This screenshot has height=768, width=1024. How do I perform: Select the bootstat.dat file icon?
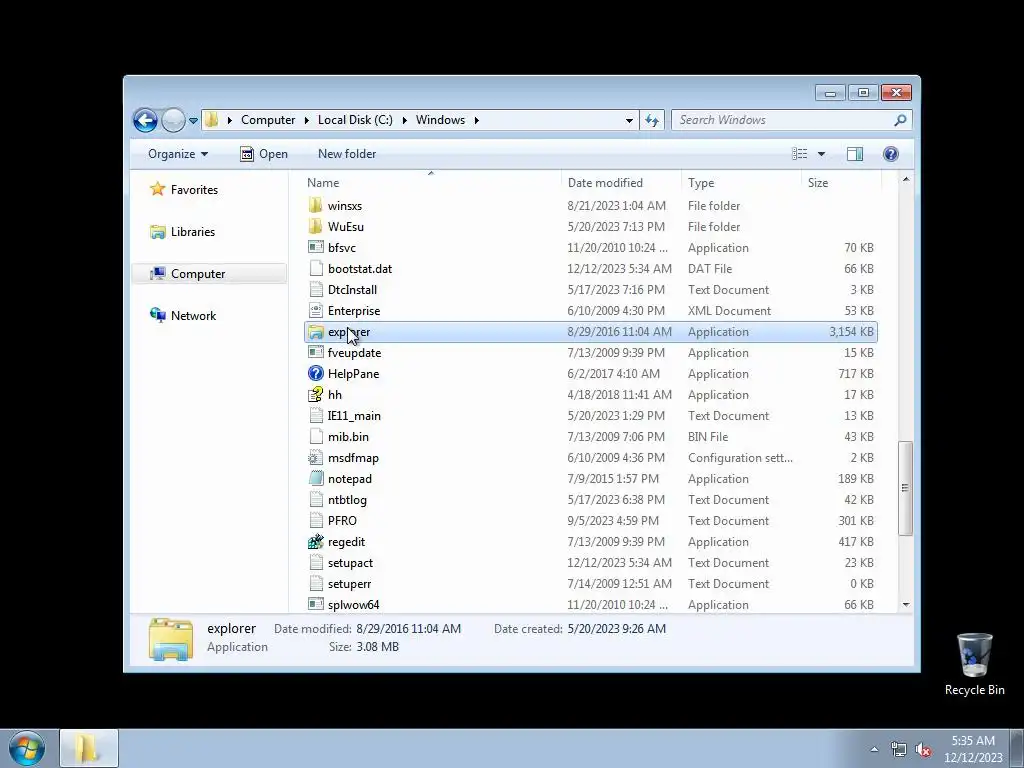pos(315,268)
